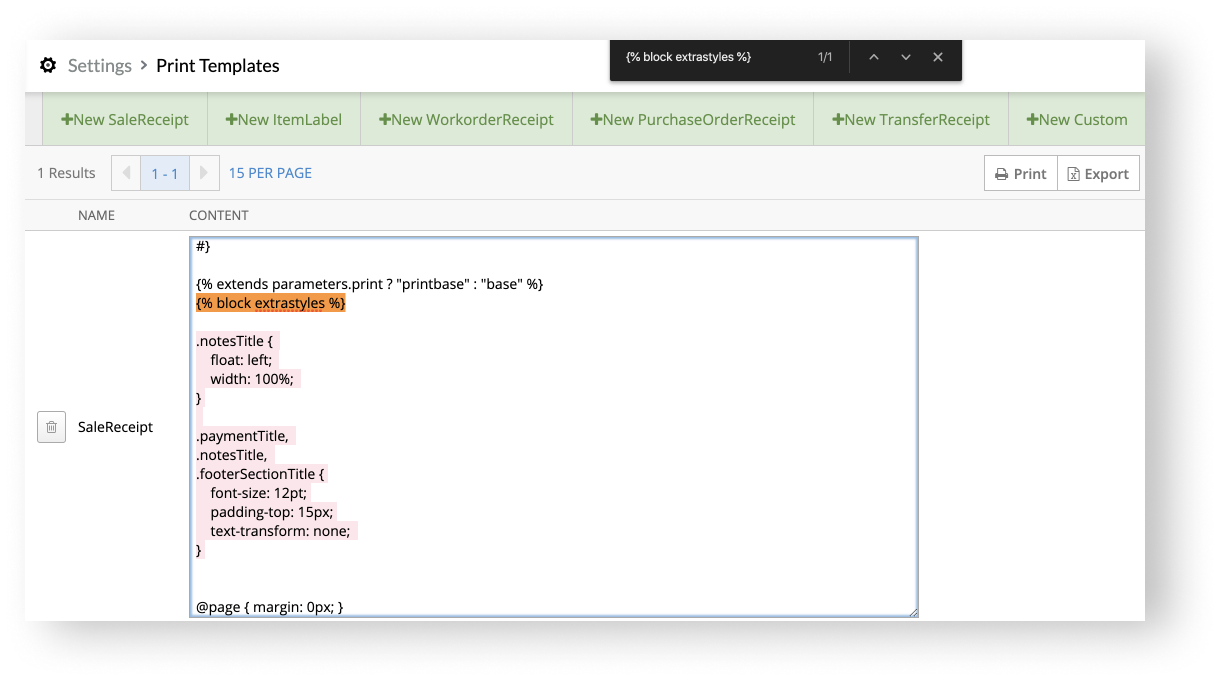
Task: Select the SaleReceipt name cell
Action: coord(116,427)
